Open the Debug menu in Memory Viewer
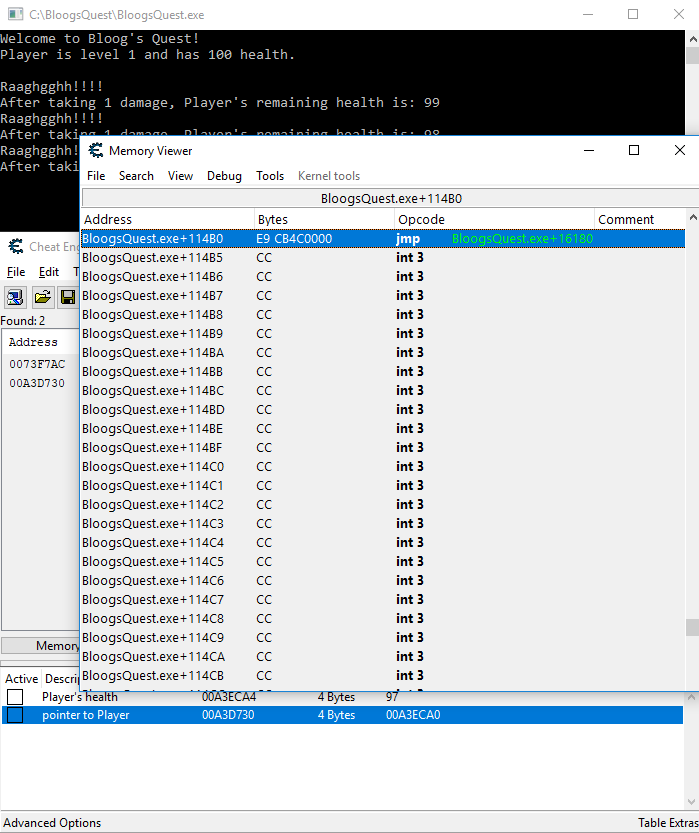The height and width of the screenshot is (833, 699). click(224, 176)
